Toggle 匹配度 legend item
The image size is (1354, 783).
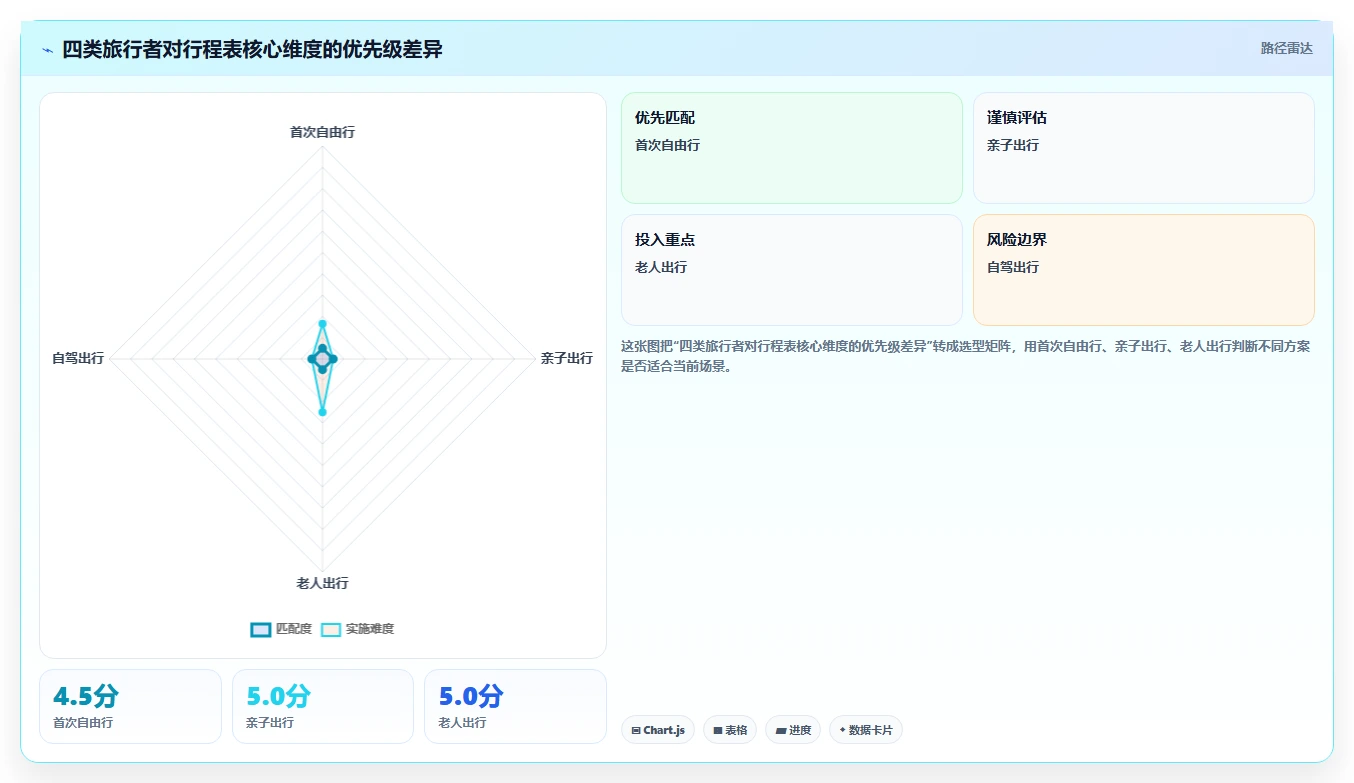281,629
